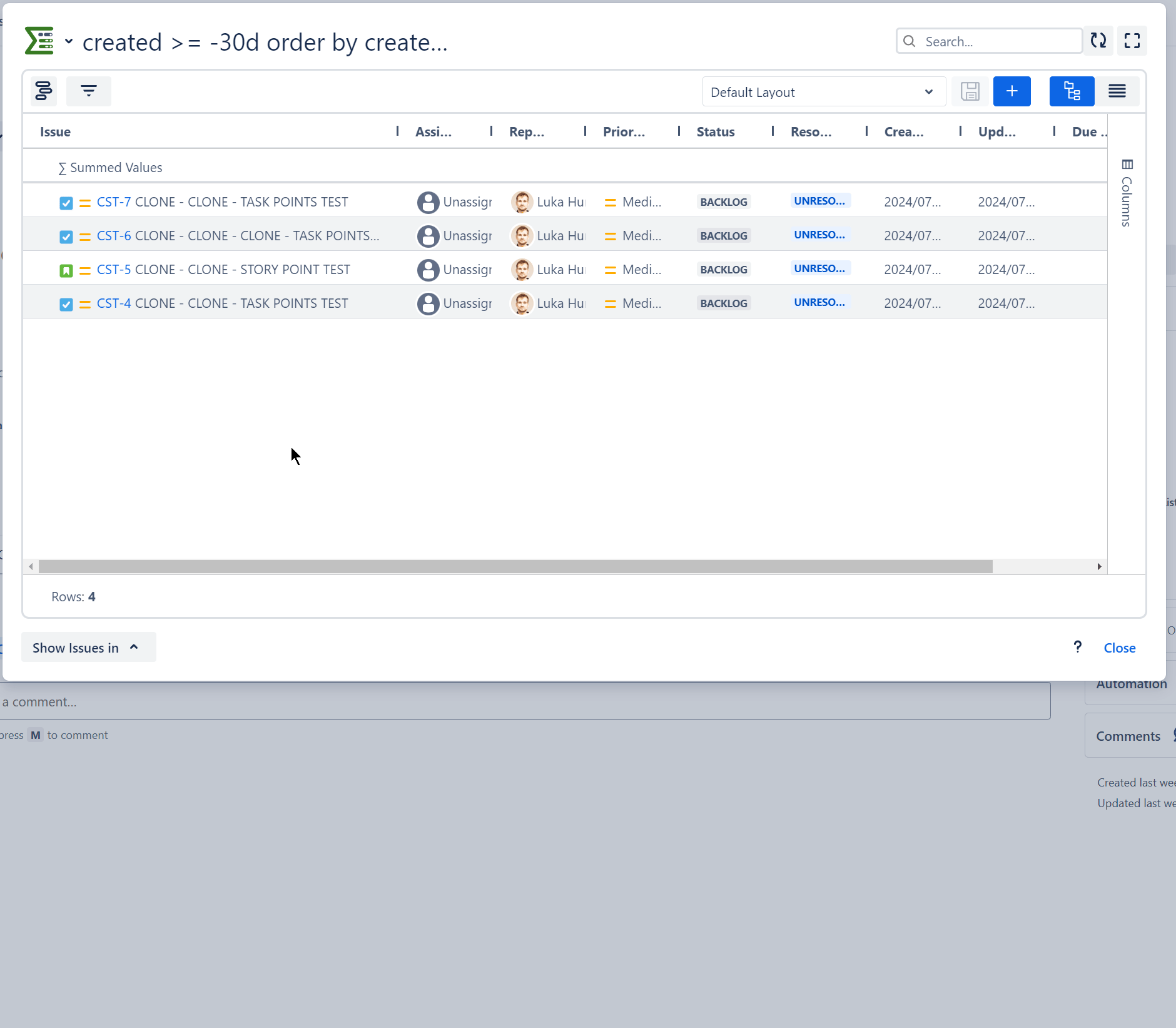Image resolution: width=1176 pixels, height=1028 pixels.
Task: Open the filter icon in the toolbar
Action: click(x=89, y=91)
